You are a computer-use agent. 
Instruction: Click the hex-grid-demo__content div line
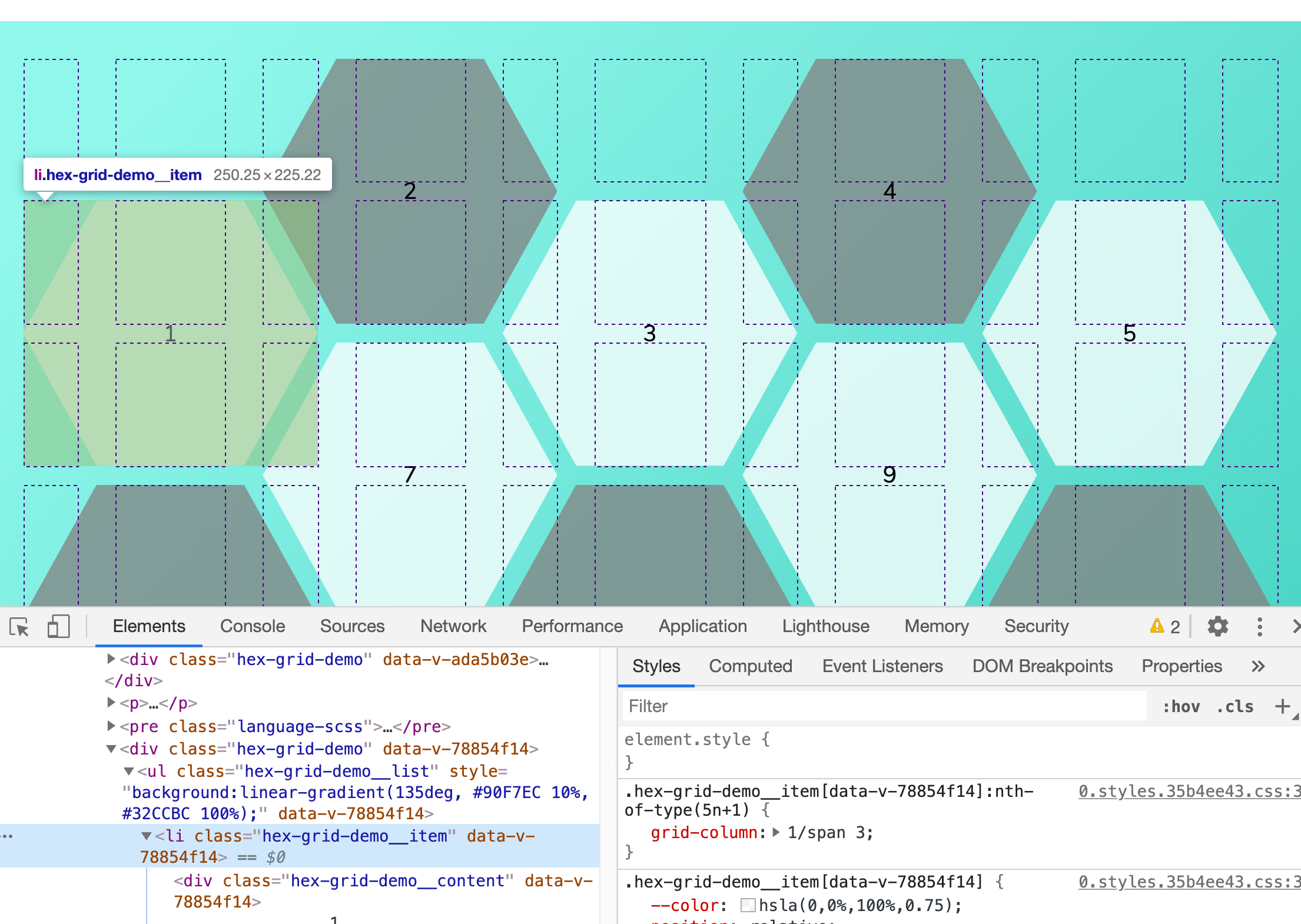(383, 891)
